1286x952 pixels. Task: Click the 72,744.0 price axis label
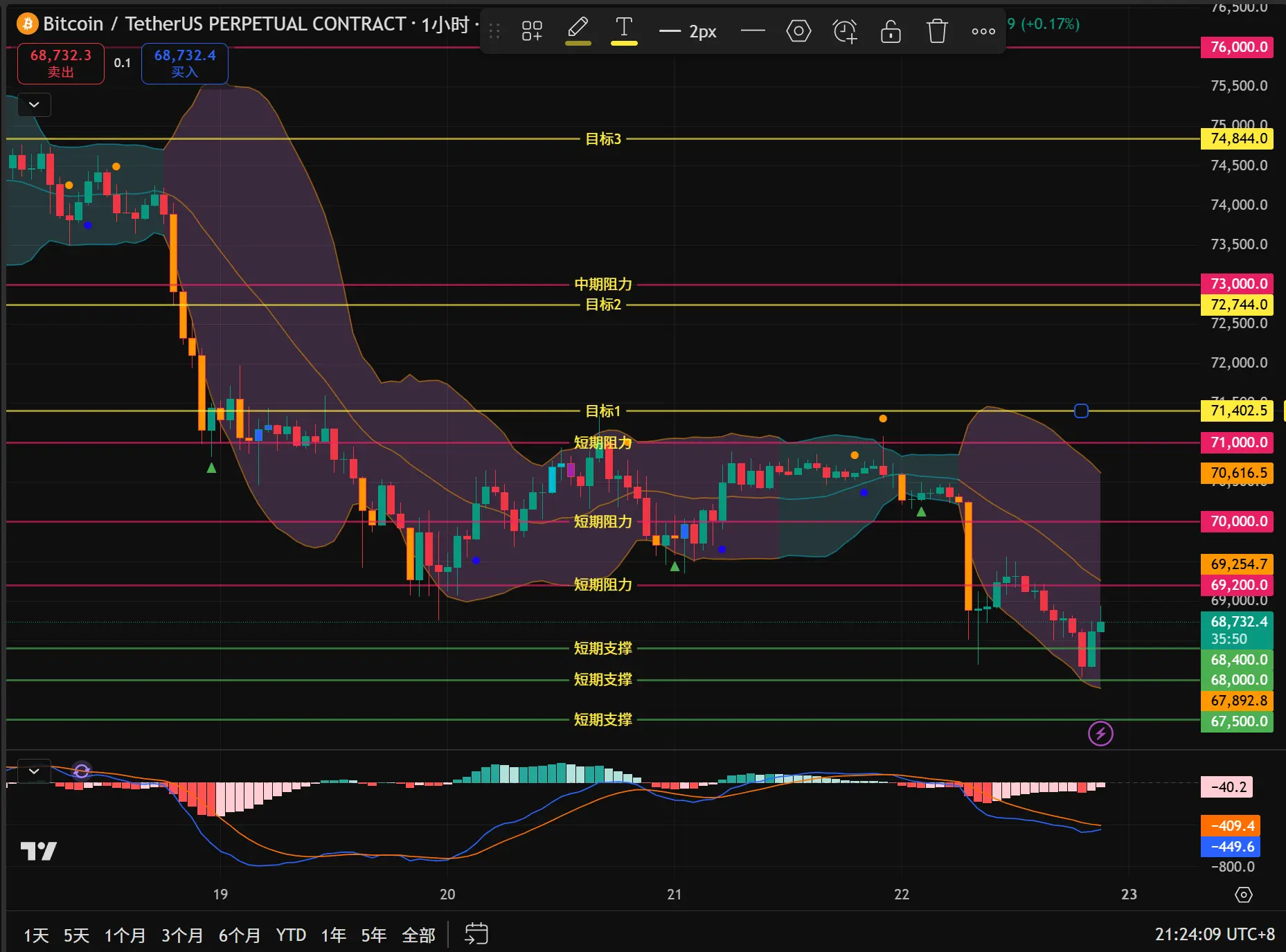[x=1237, y=305]
